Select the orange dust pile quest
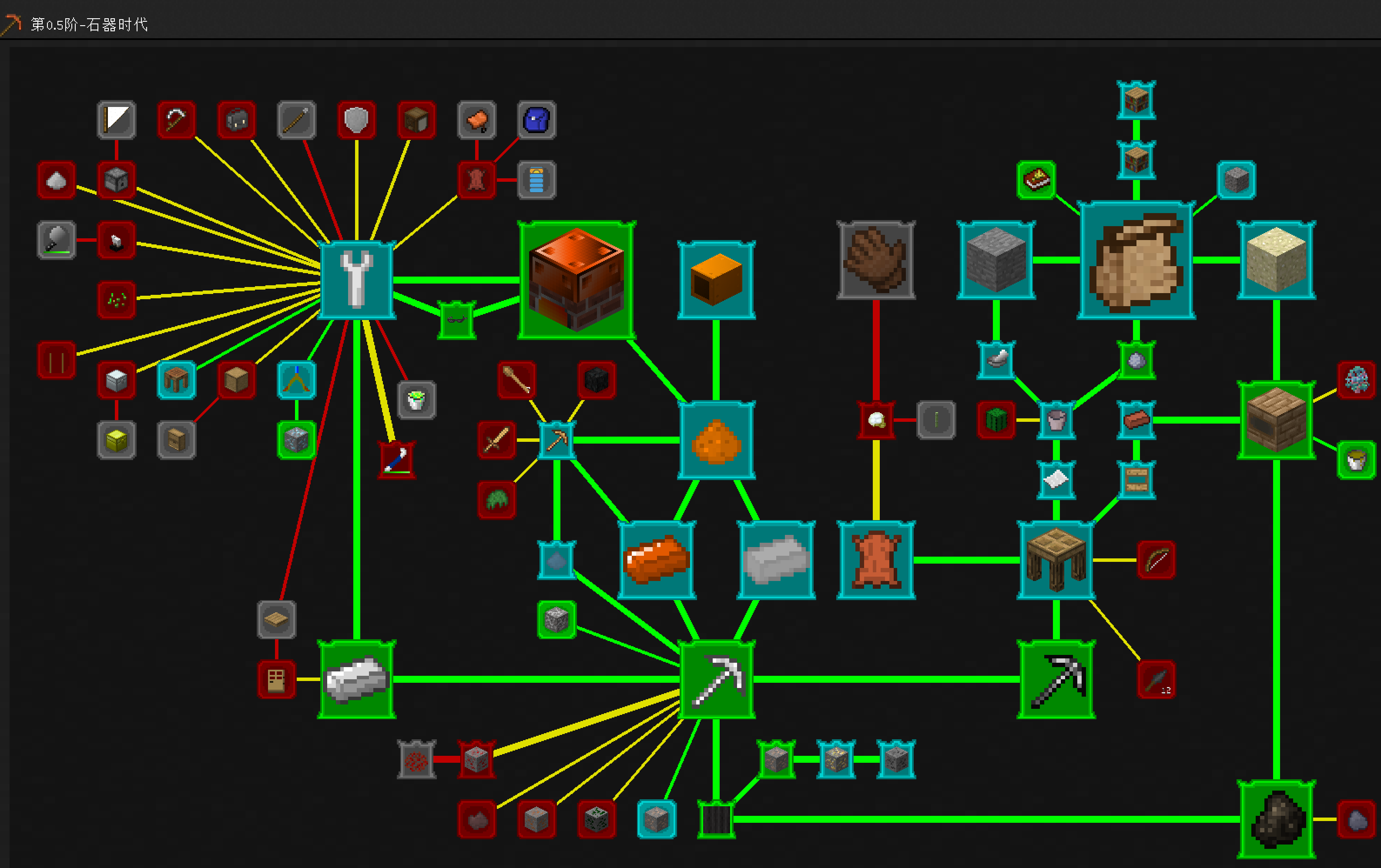The width and height of the screenshot is (1381, 868). click(716, 440)
